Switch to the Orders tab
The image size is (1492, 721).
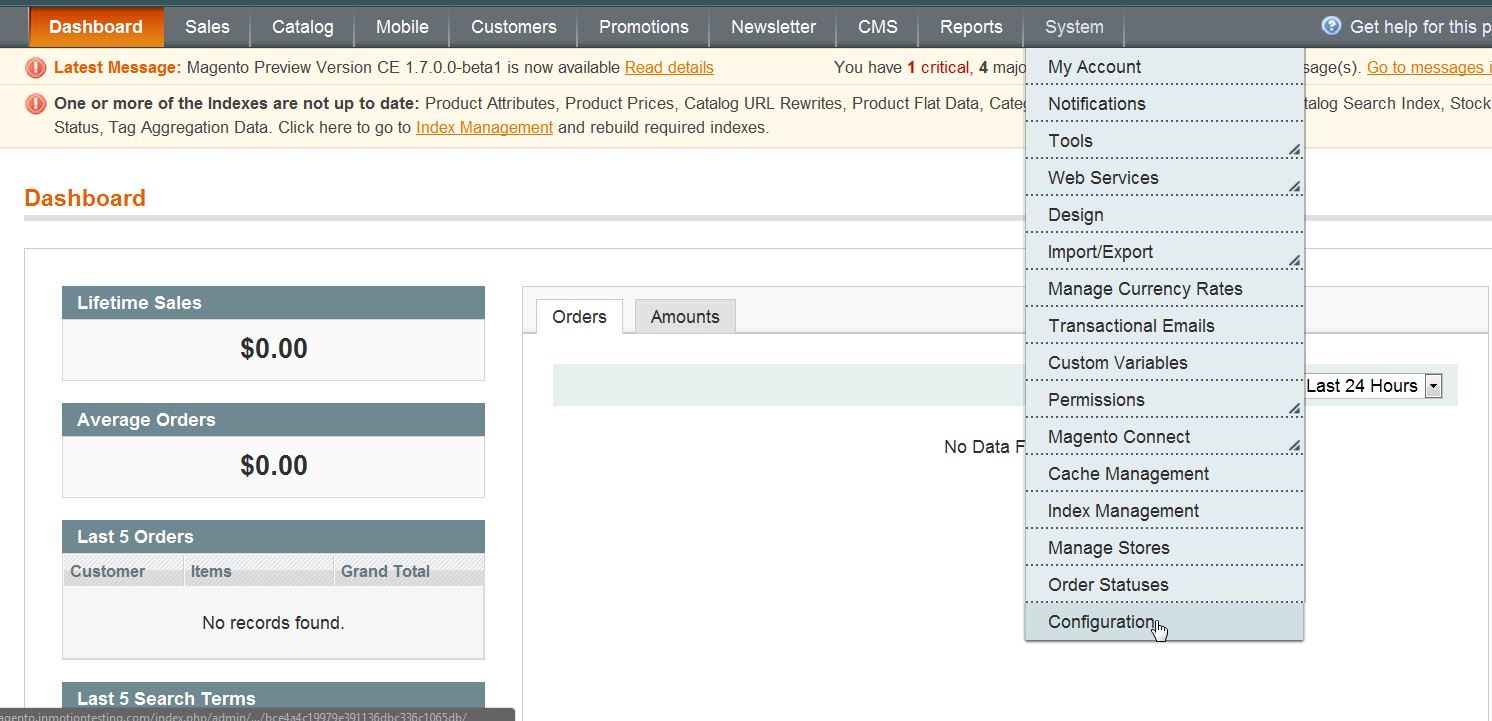pos(579,317)
